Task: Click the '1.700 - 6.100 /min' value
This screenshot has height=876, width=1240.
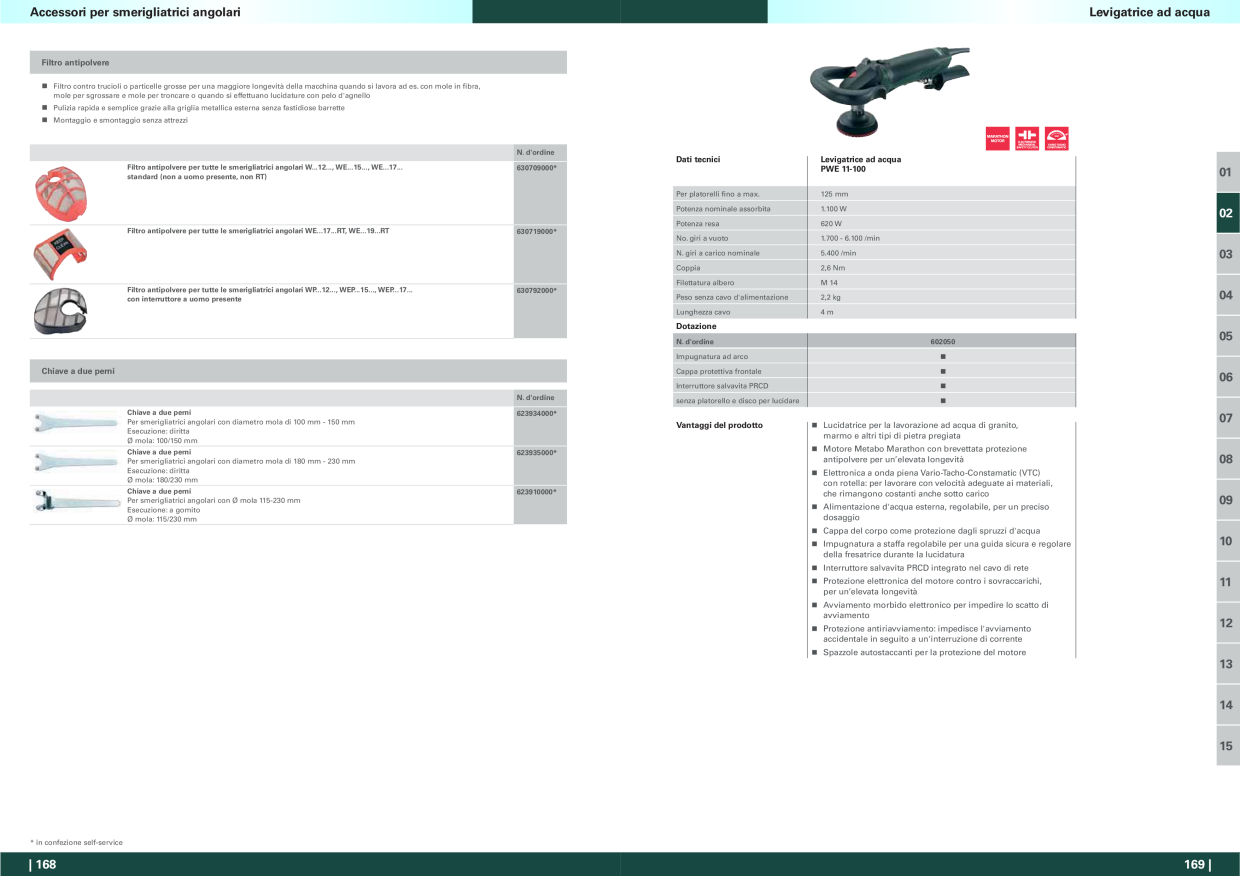Action: (x=850, y=238)
